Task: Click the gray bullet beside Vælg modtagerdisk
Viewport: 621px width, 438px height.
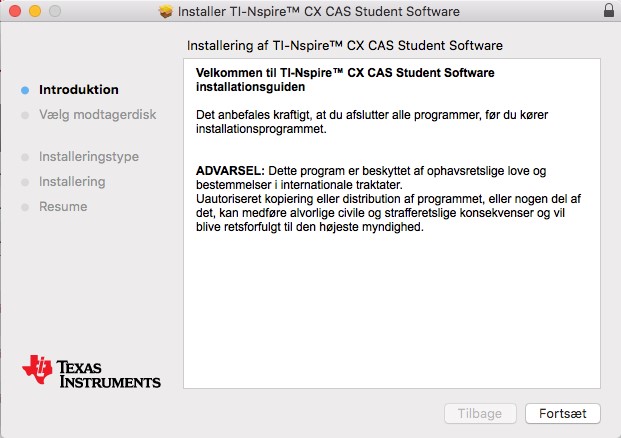Action: click(25, 115)
